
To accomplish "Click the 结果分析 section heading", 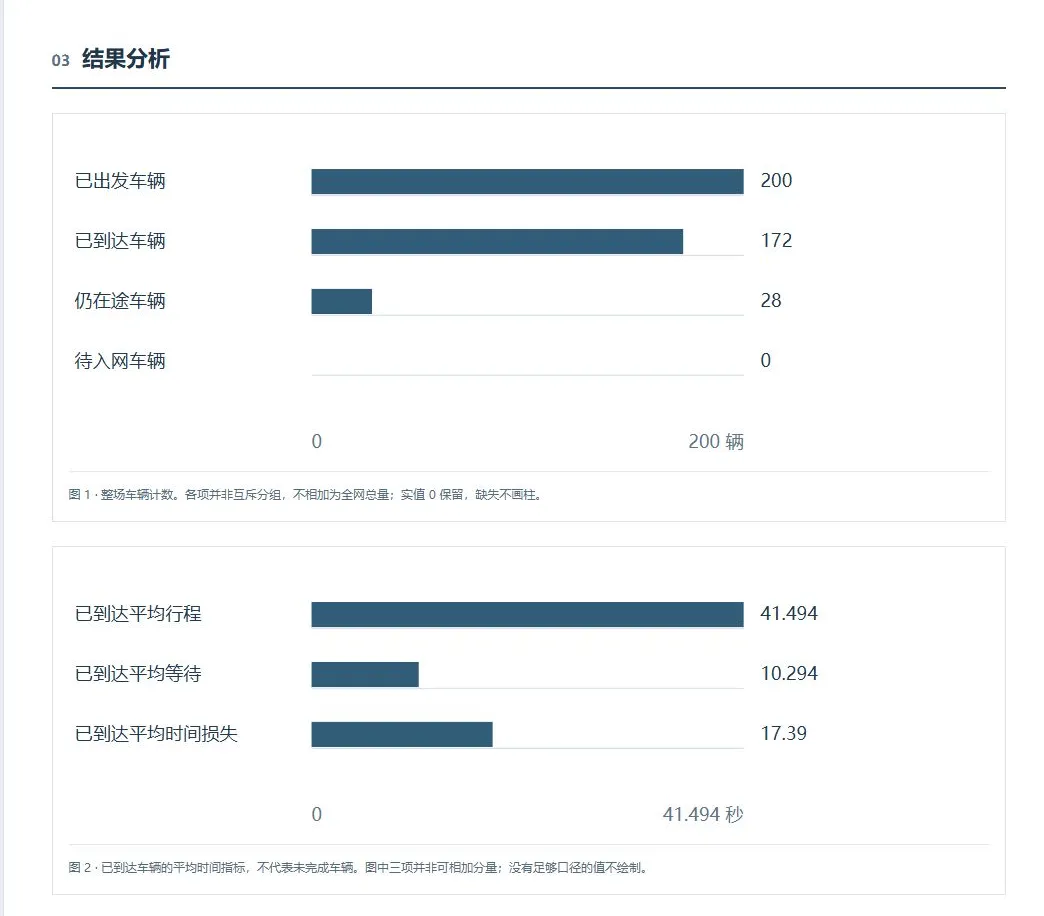I will click(x=126, y=59).
